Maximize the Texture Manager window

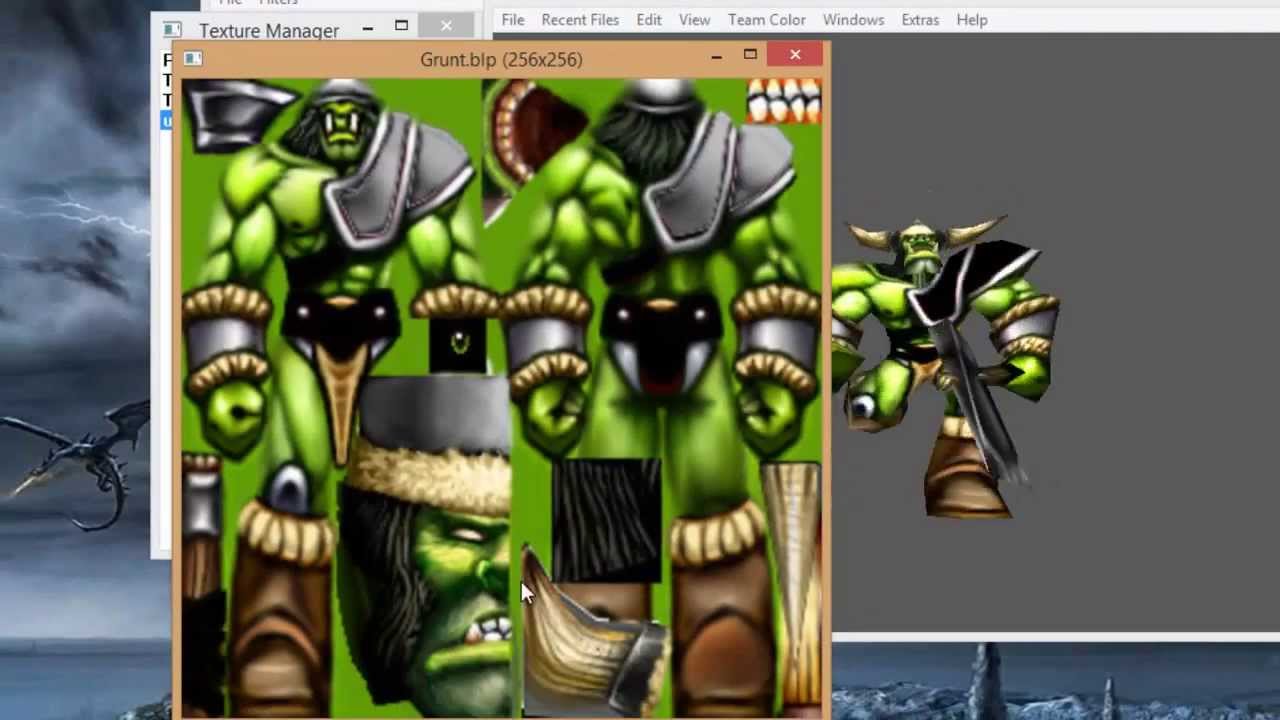(x=401, y=26)
